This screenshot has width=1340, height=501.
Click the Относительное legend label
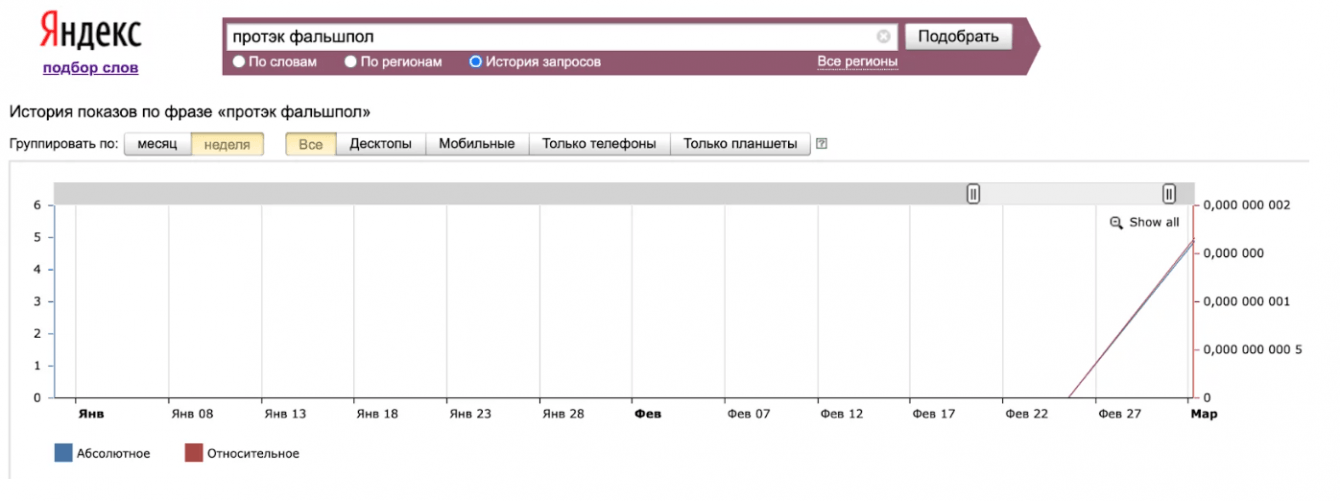(x=253, y=454)
